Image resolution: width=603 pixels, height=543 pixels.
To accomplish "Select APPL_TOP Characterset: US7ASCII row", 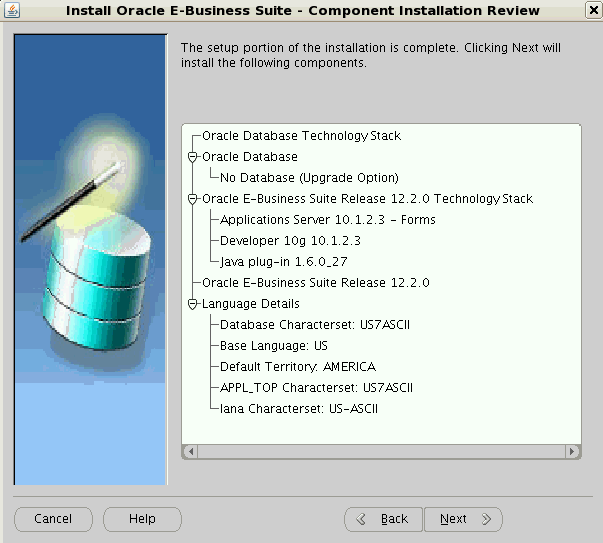I will pos(316,388).
